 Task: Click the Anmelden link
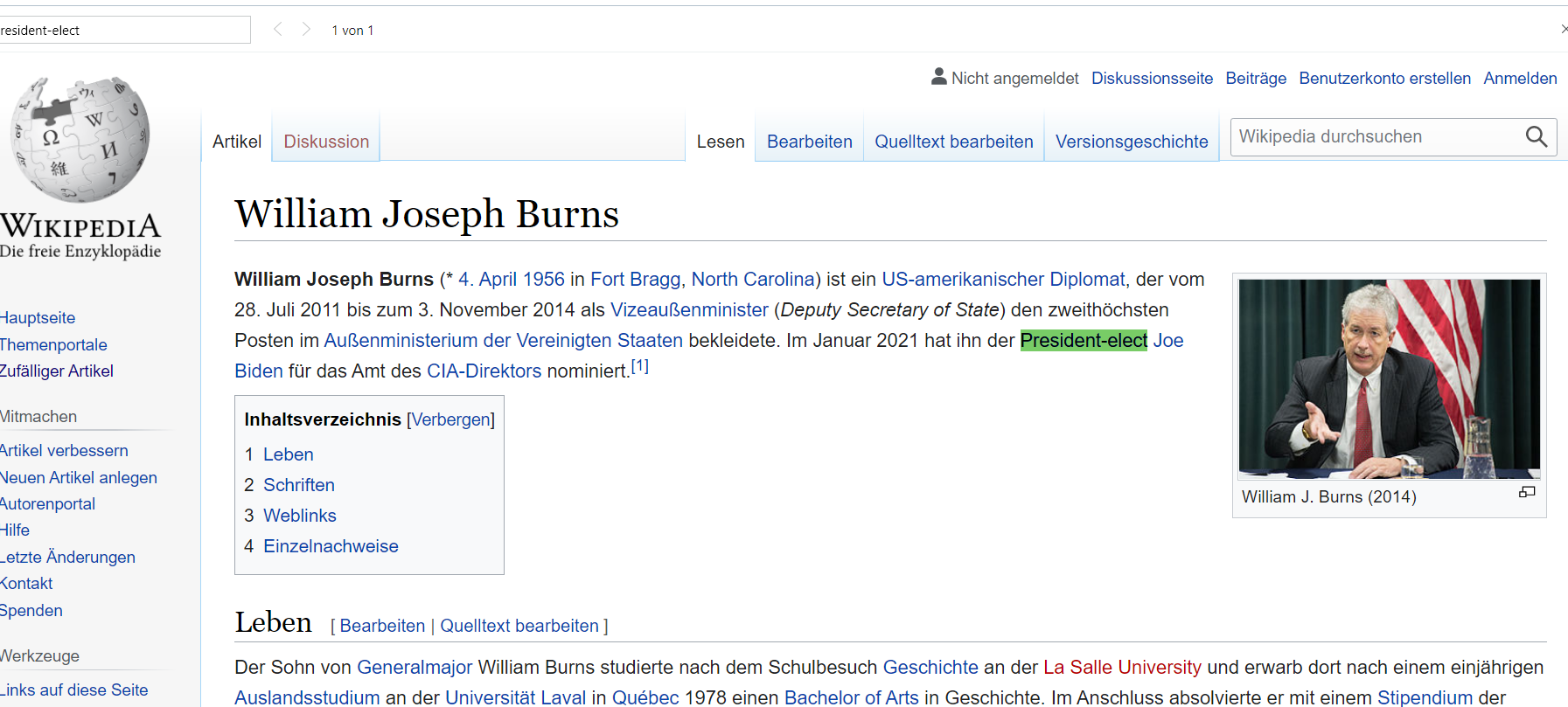coord(1520,78)
